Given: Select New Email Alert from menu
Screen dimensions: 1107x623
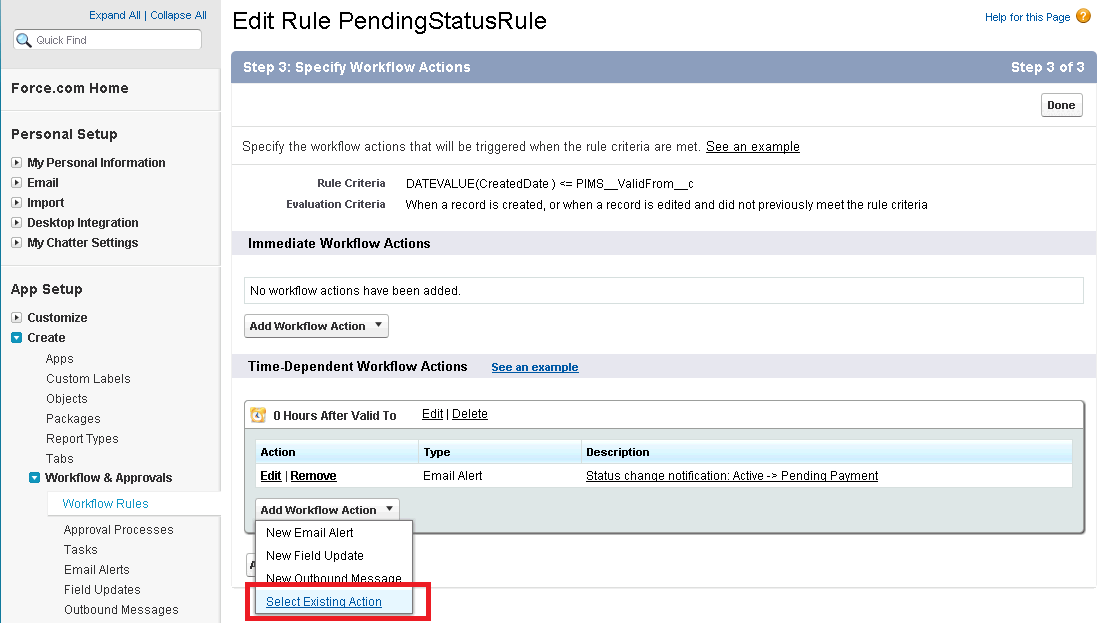Looking at the screenshot, I should tap(310, 533).
